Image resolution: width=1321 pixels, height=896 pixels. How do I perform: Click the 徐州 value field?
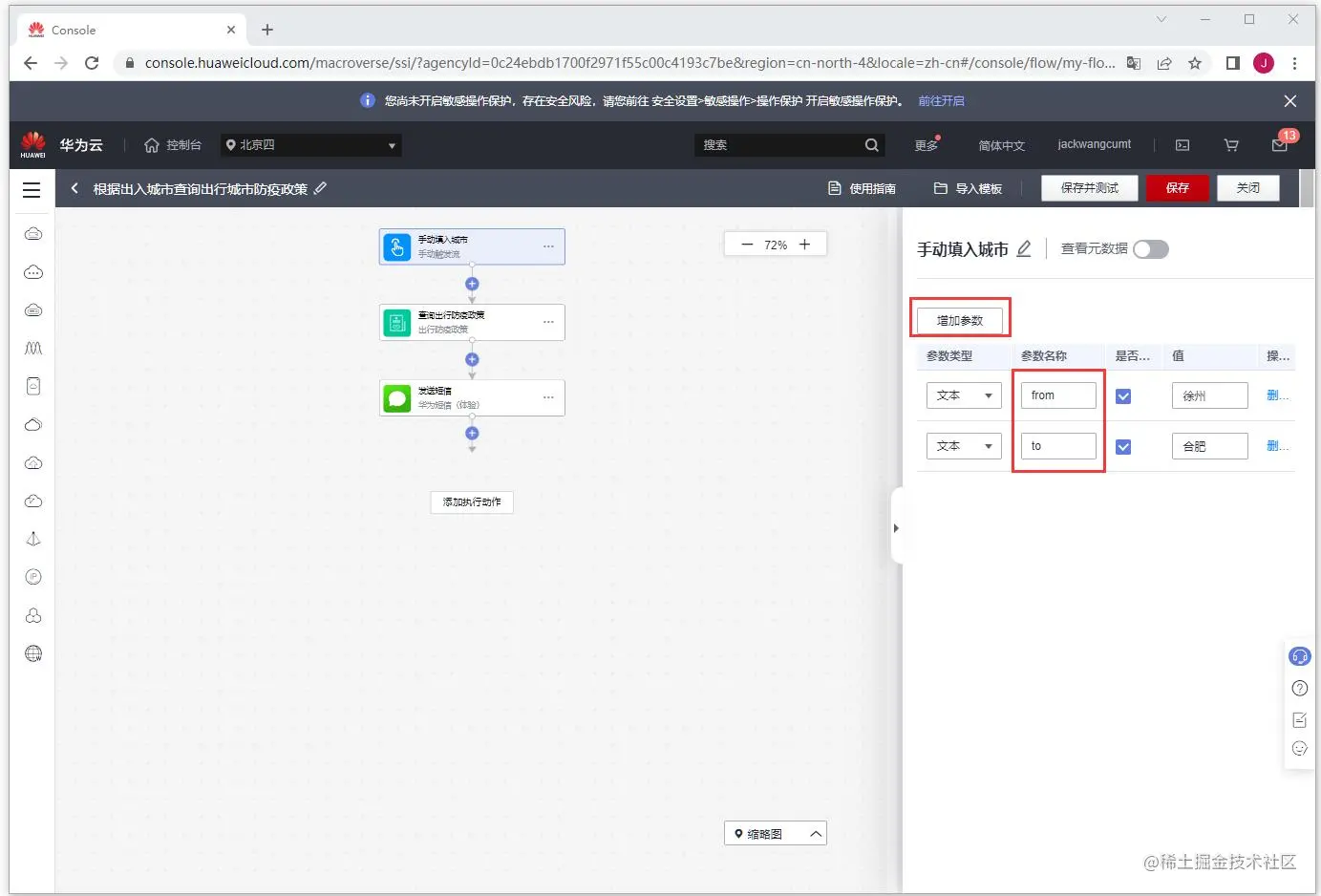pos(1209,395)
